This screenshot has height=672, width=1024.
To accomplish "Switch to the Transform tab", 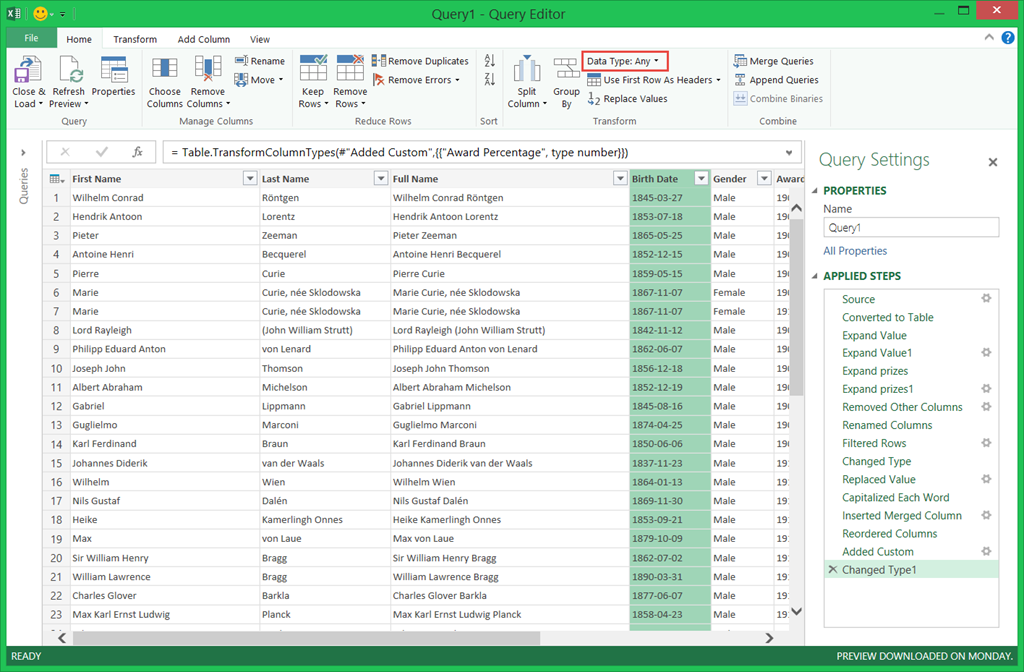I will [x=135, y=39].
